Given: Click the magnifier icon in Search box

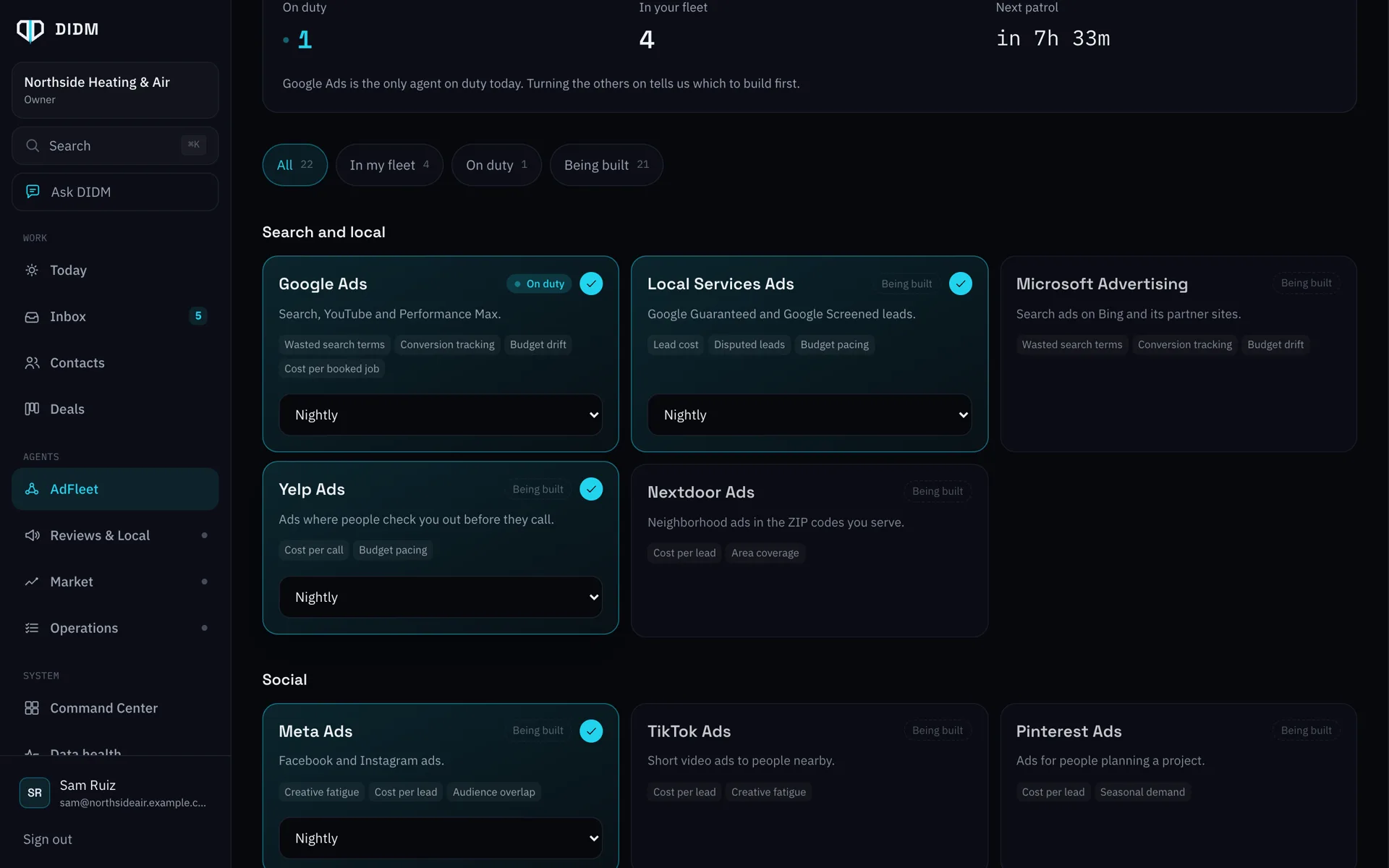Looking at the screenshot, I should 33,145.
